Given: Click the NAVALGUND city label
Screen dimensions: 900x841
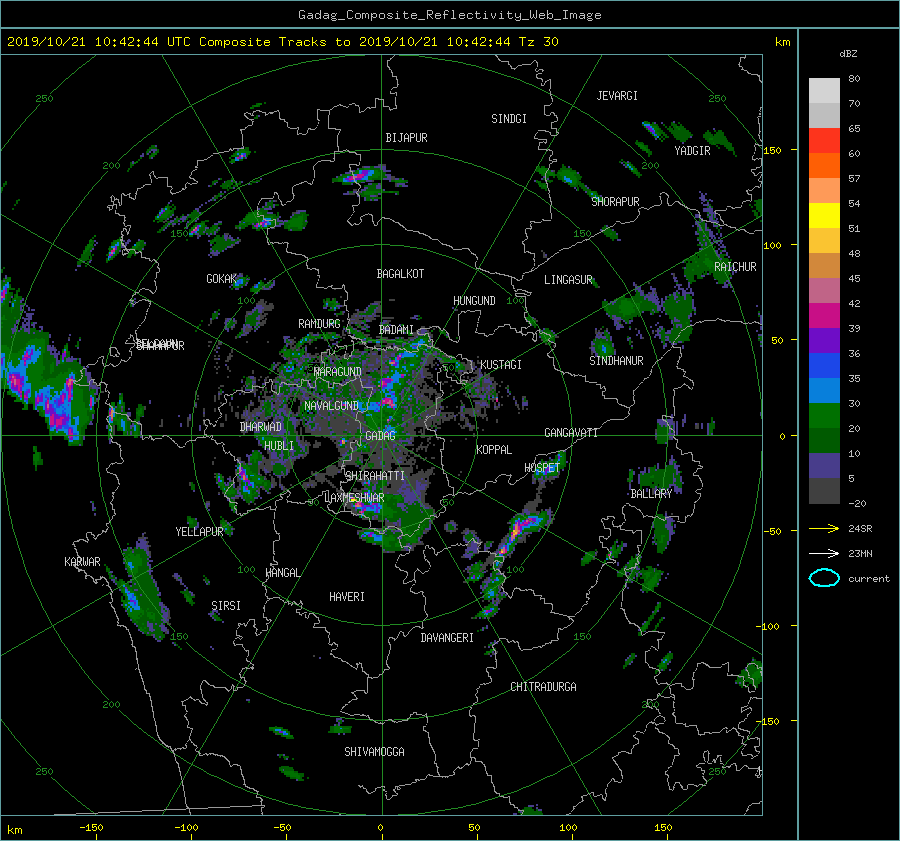Looking at the screenshot, I should 331,406.
